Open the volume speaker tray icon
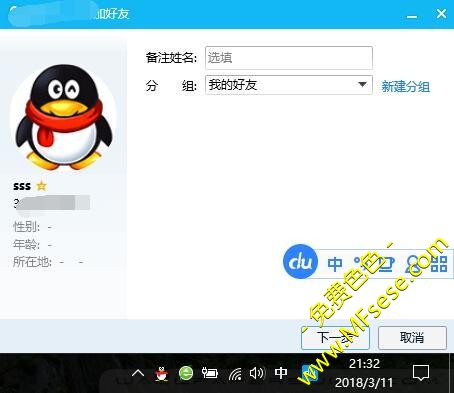Viewport: 454px width, 393px height. pyautogui.click(x=257, y=373)
